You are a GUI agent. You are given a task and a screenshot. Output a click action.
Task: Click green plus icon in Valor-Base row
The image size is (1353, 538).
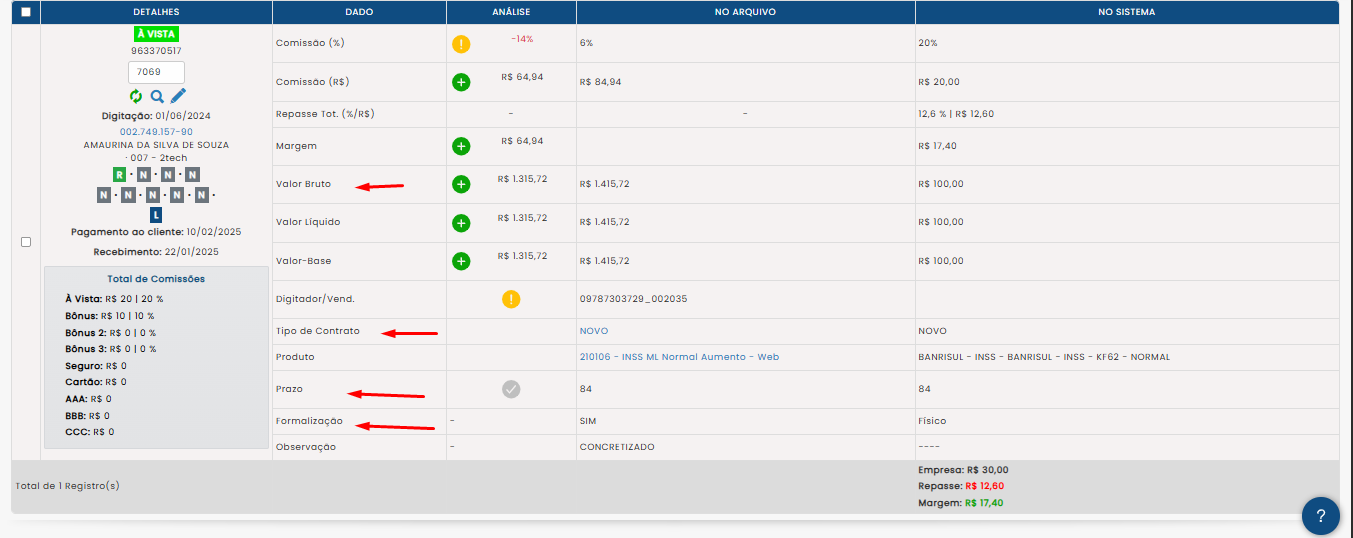461,261
